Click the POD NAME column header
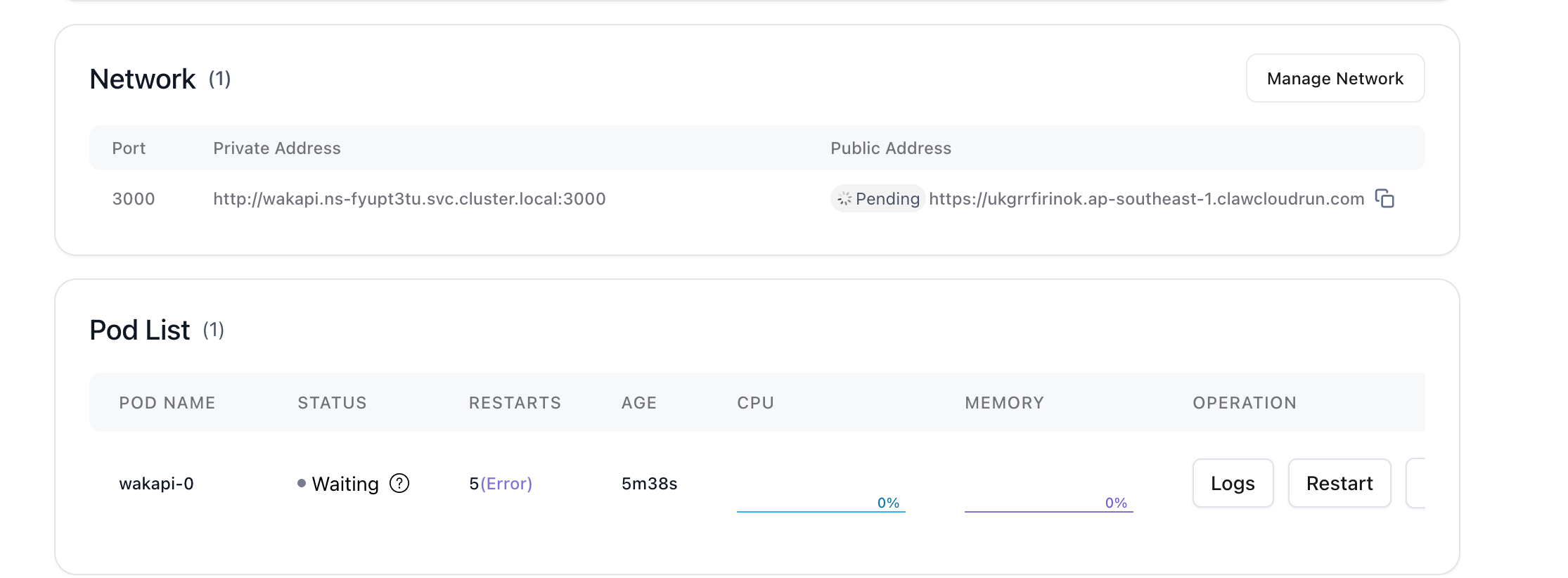Viewport: 1568px width, 578px height. 167,403
